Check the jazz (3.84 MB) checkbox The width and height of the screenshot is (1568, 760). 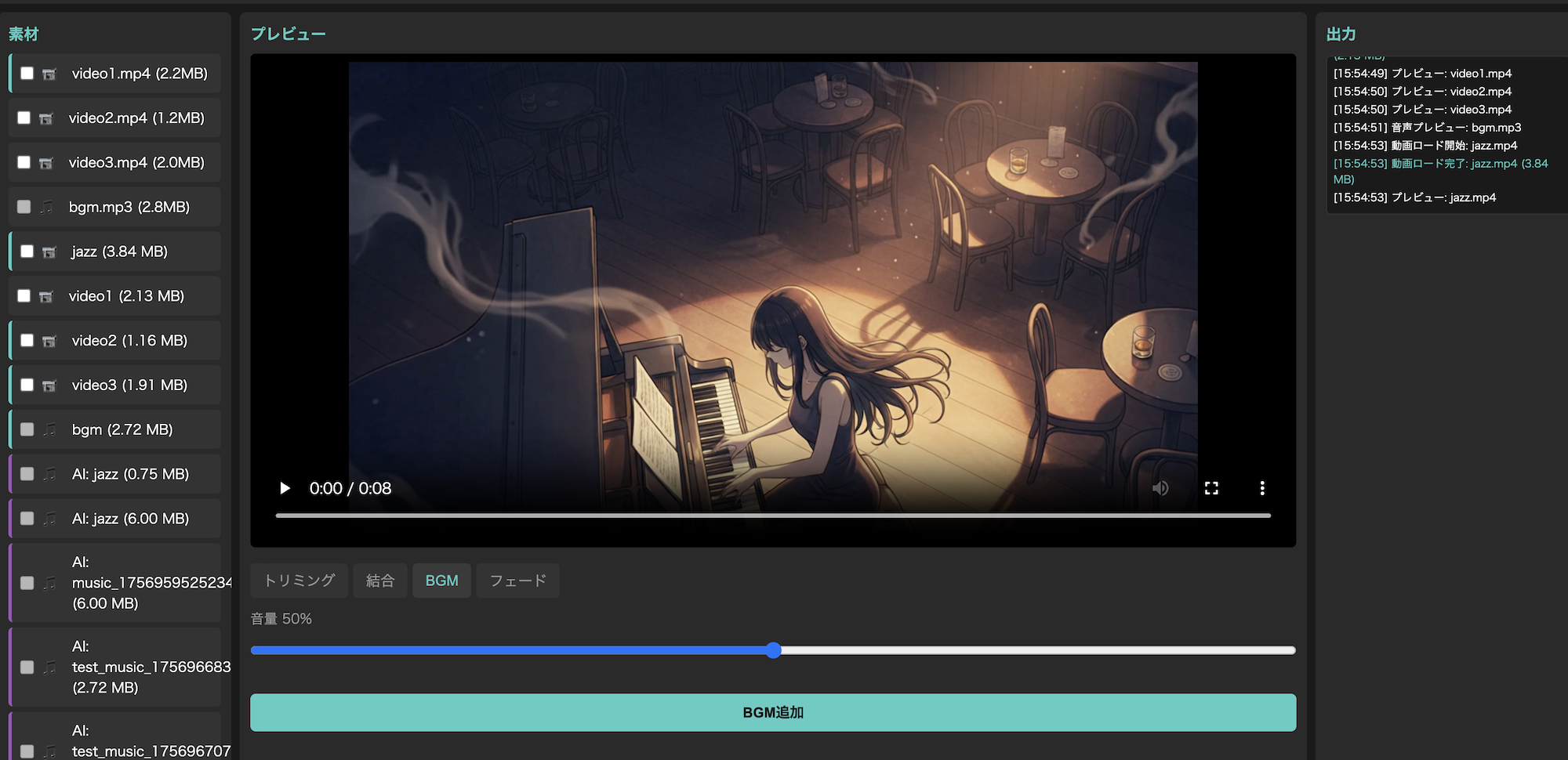(x=27, y=252)
